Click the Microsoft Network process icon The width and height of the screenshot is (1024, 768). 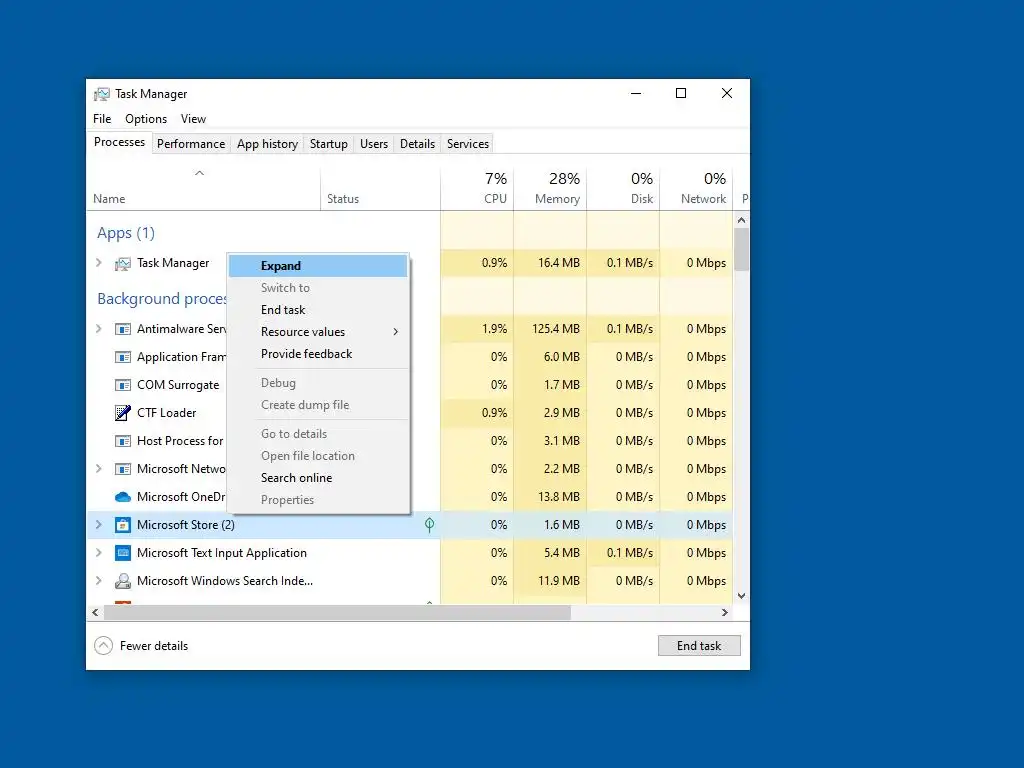[x=123, y=470]
